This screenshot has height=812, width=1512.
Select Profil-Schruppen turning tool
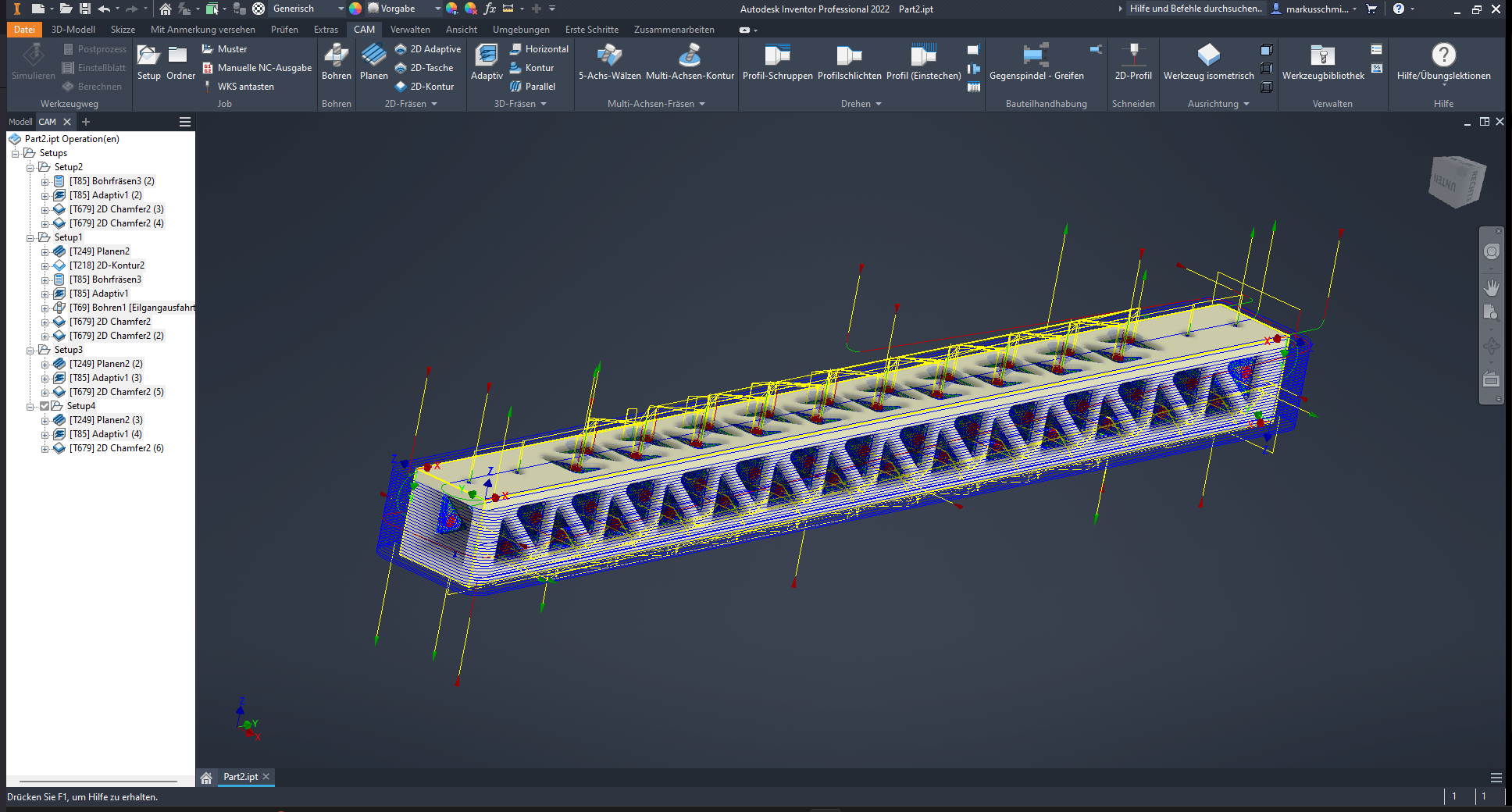click(x=777, y=62)
